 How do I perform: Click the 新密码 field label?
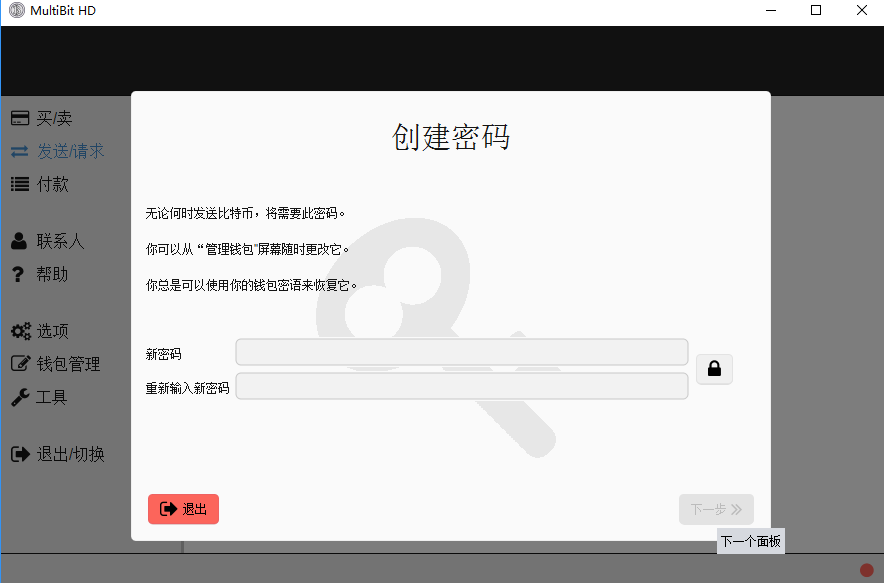click(163, 354)
